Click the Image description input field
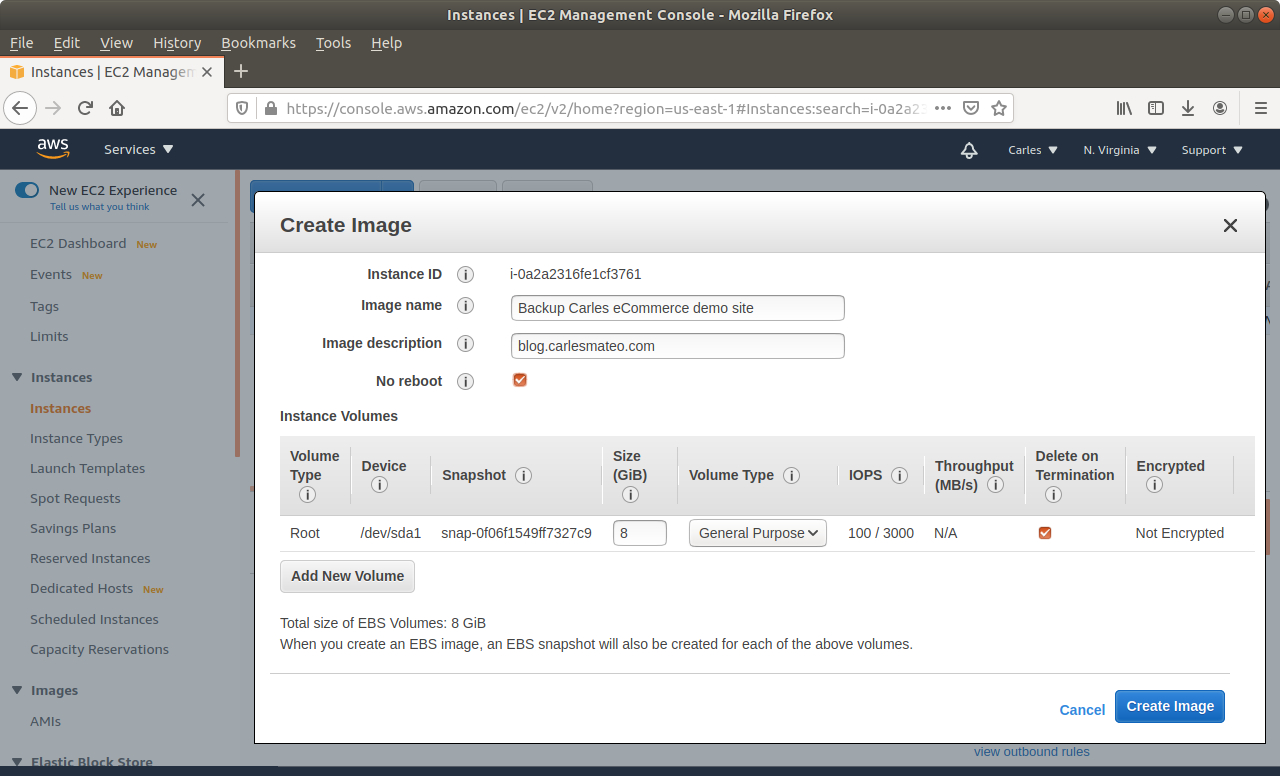1280x776 pixels. pyautogui.click(x=678, y=346)
